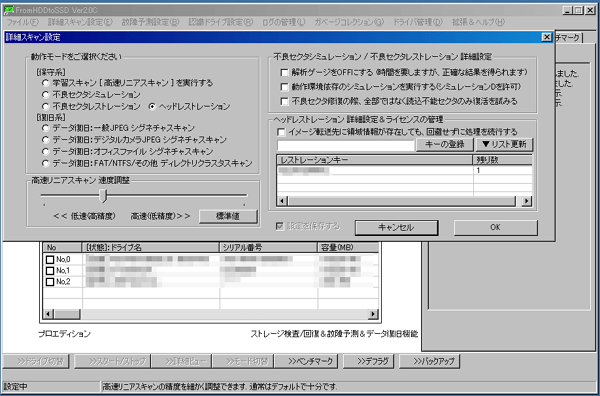This screenshot has width=600, height=396.
Task: Choose データ復旧:オフィスファイル シグネチャスキャン
Action: pyautogui.click(x=46, y=152)
